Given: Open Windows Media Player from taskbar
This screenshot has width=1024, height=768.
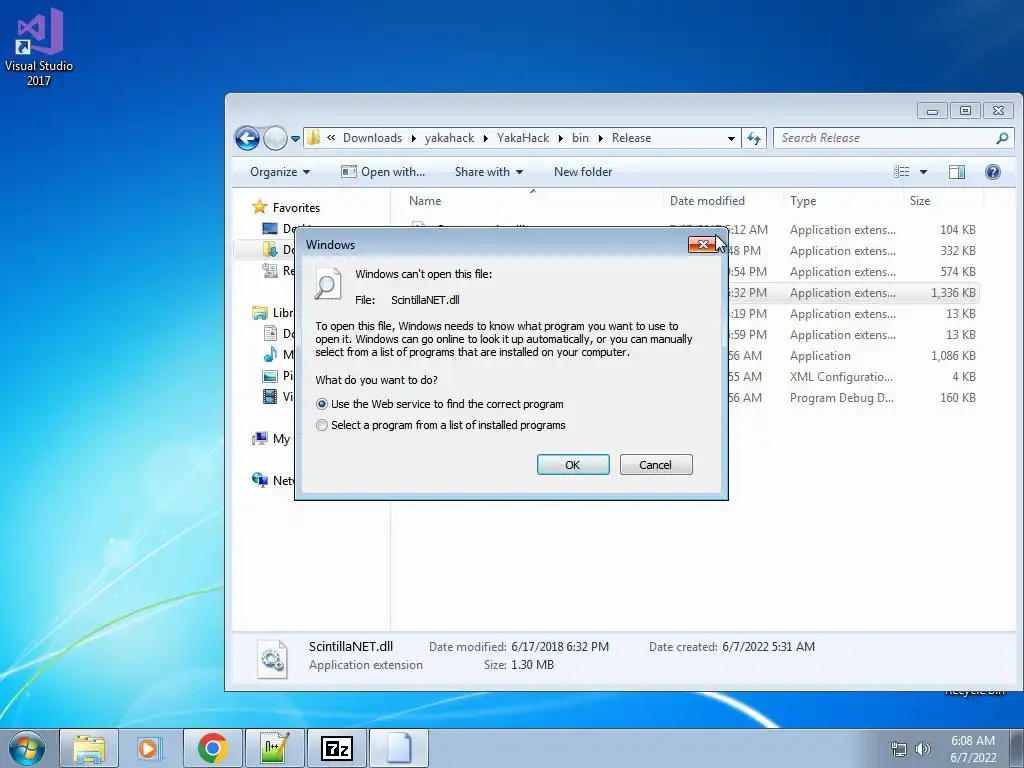Looking at the screenshot, I should click(150, 748).
